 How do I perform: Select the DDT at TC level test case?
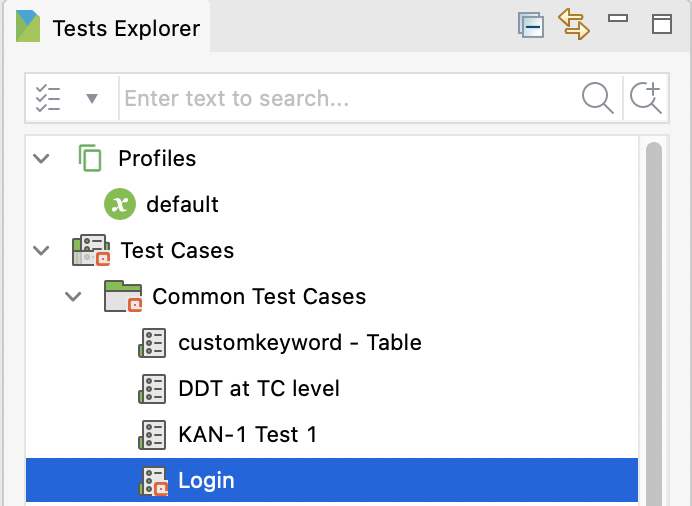pos(258,388)
